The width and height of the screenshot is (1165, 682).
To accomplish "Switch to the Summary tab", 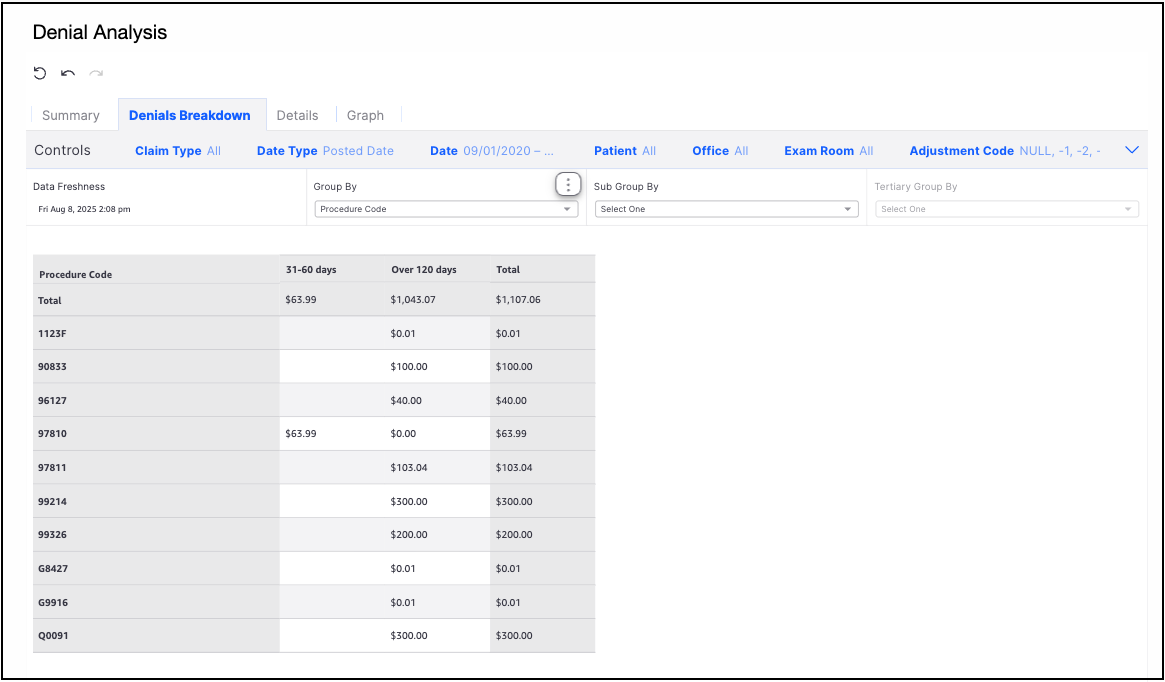I will 71,115.
